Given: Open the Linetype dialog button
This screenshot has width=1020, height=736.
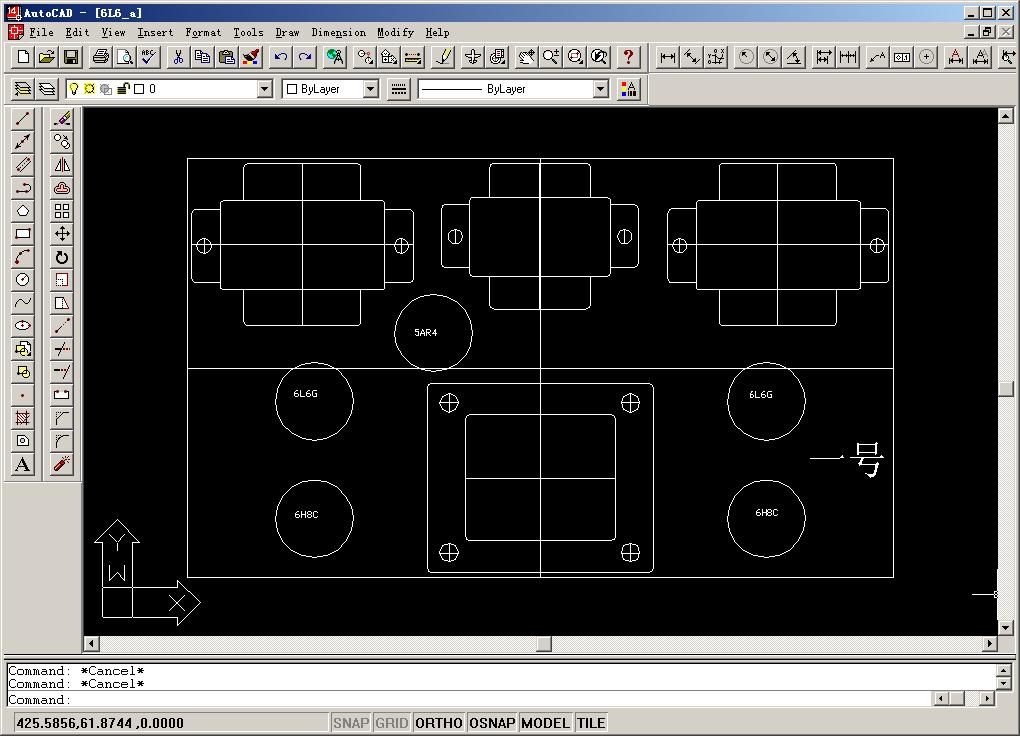Looking at the screenshot, I should [x=399, y=89].
